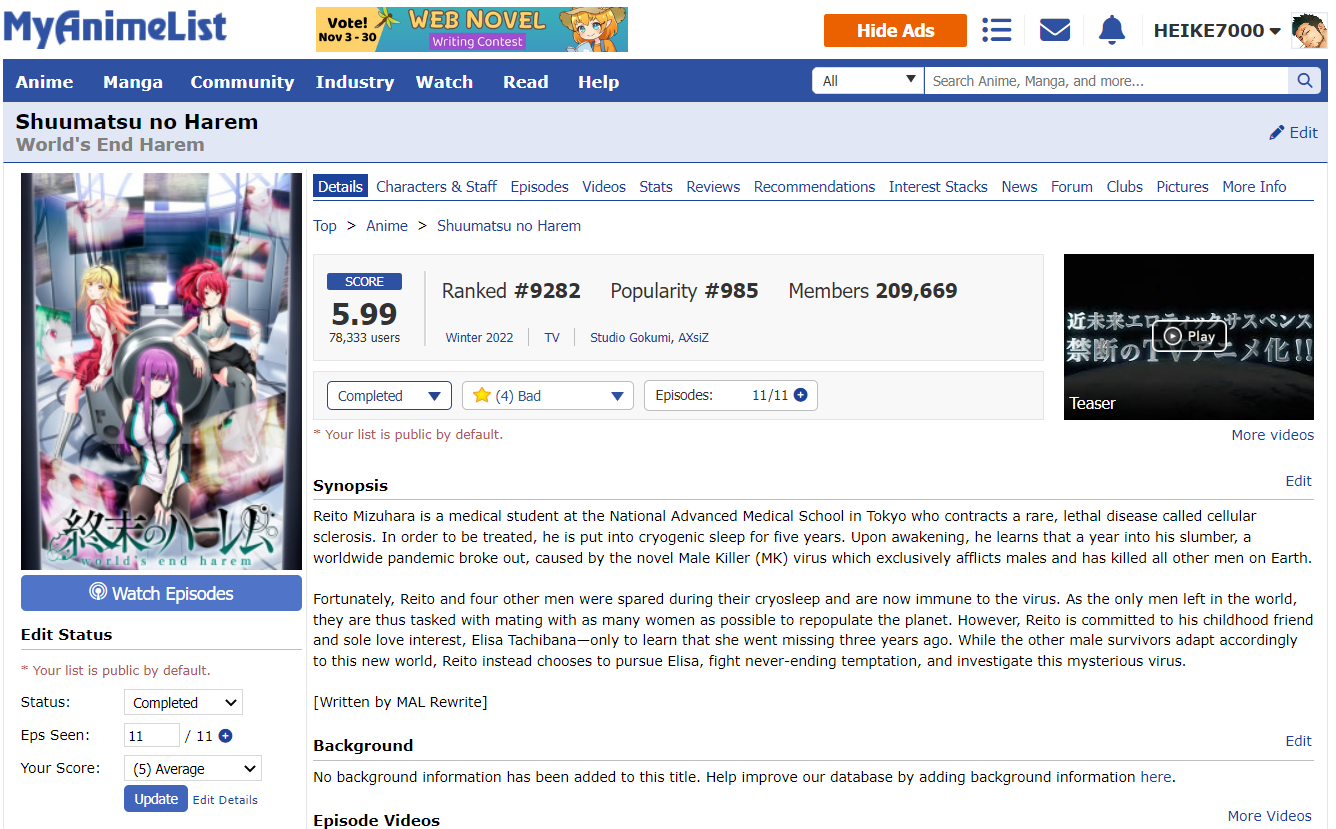This screenshot has height=829, width=1336.
Task: Click Edit link beside Synopsis
Action: [x=1298, y=481]
